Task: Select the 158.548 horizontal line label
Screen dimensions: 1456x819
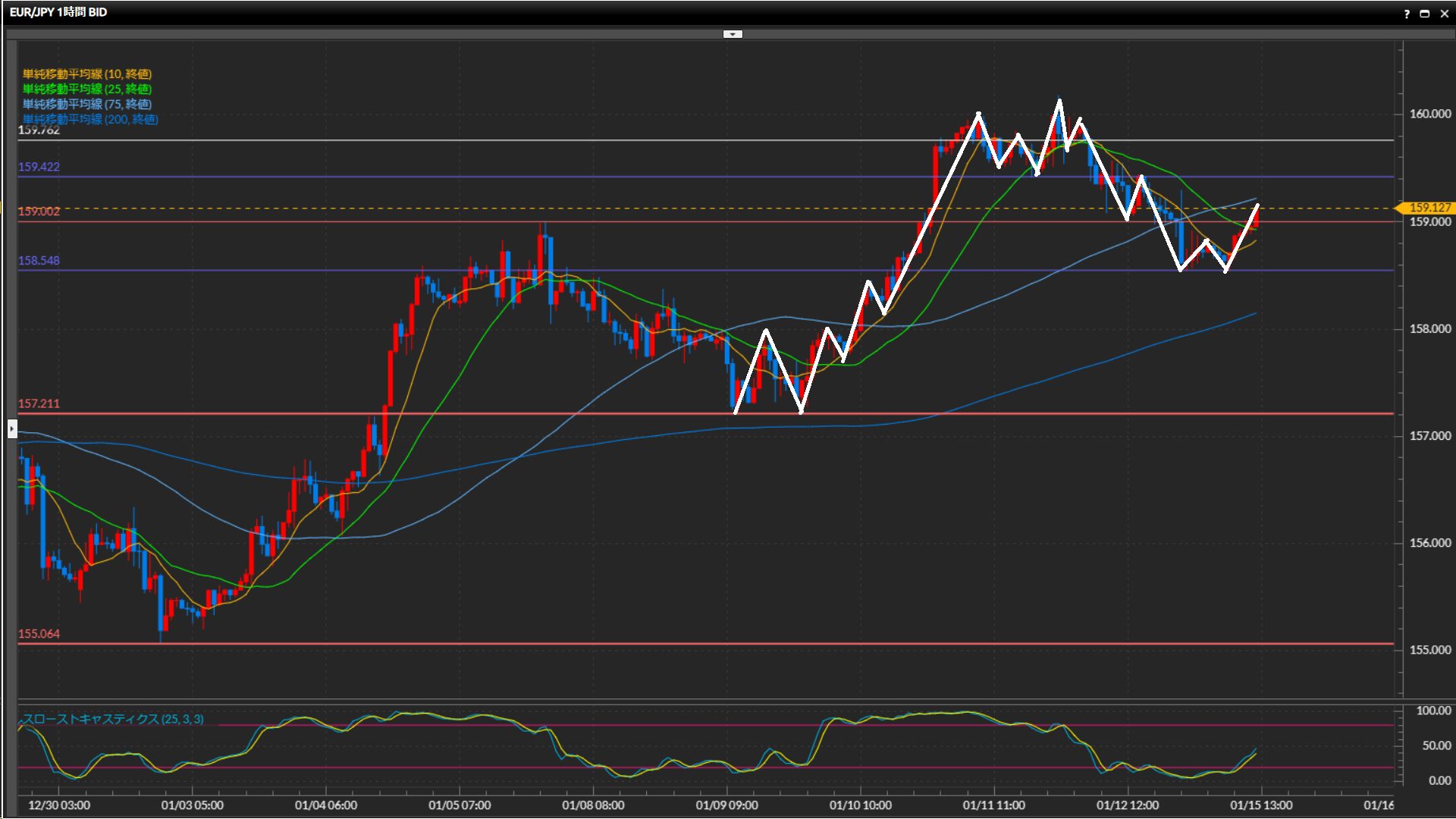Action: pos(39,261)
